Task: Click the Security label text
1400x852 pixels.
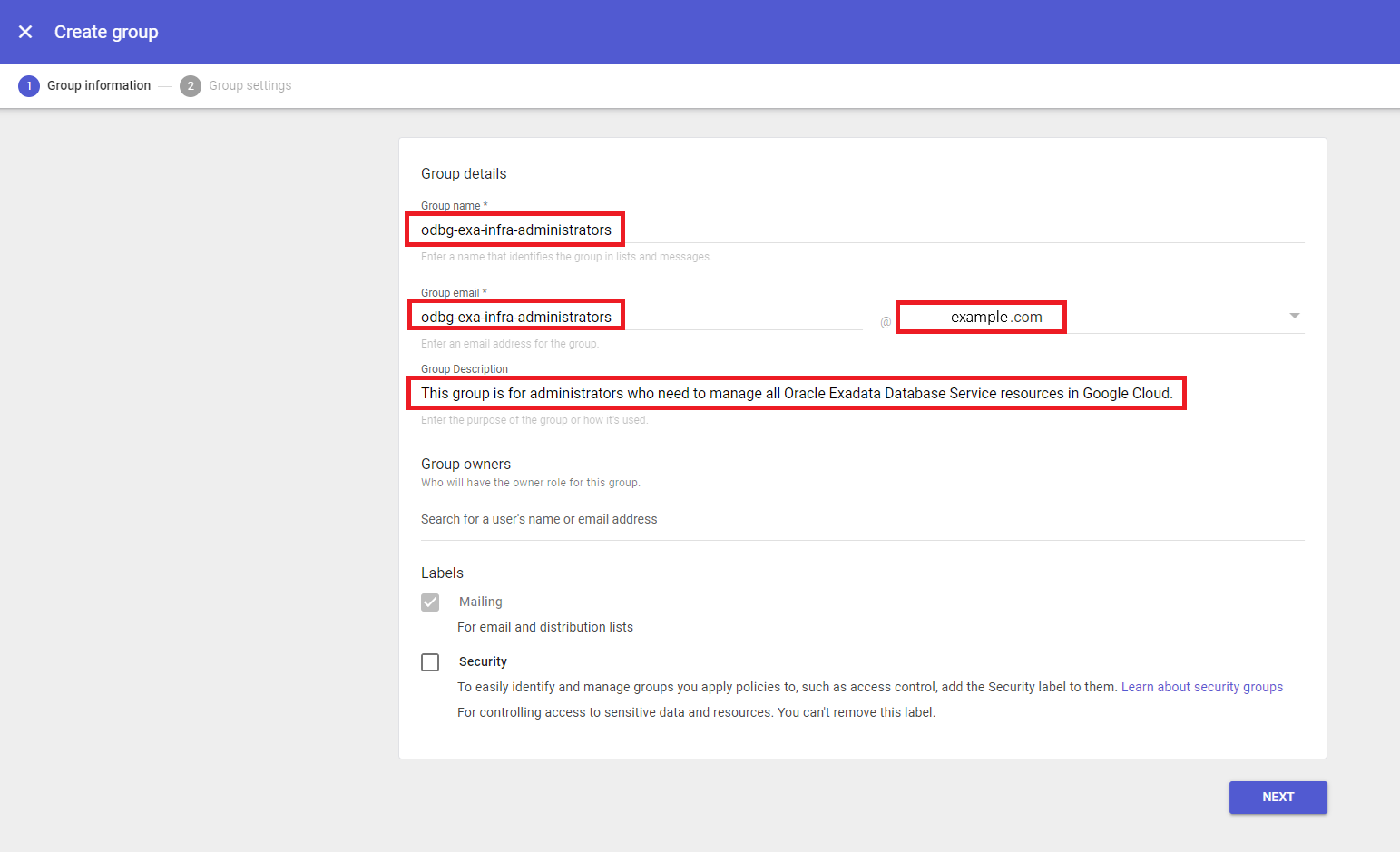Action: point(483,661)
